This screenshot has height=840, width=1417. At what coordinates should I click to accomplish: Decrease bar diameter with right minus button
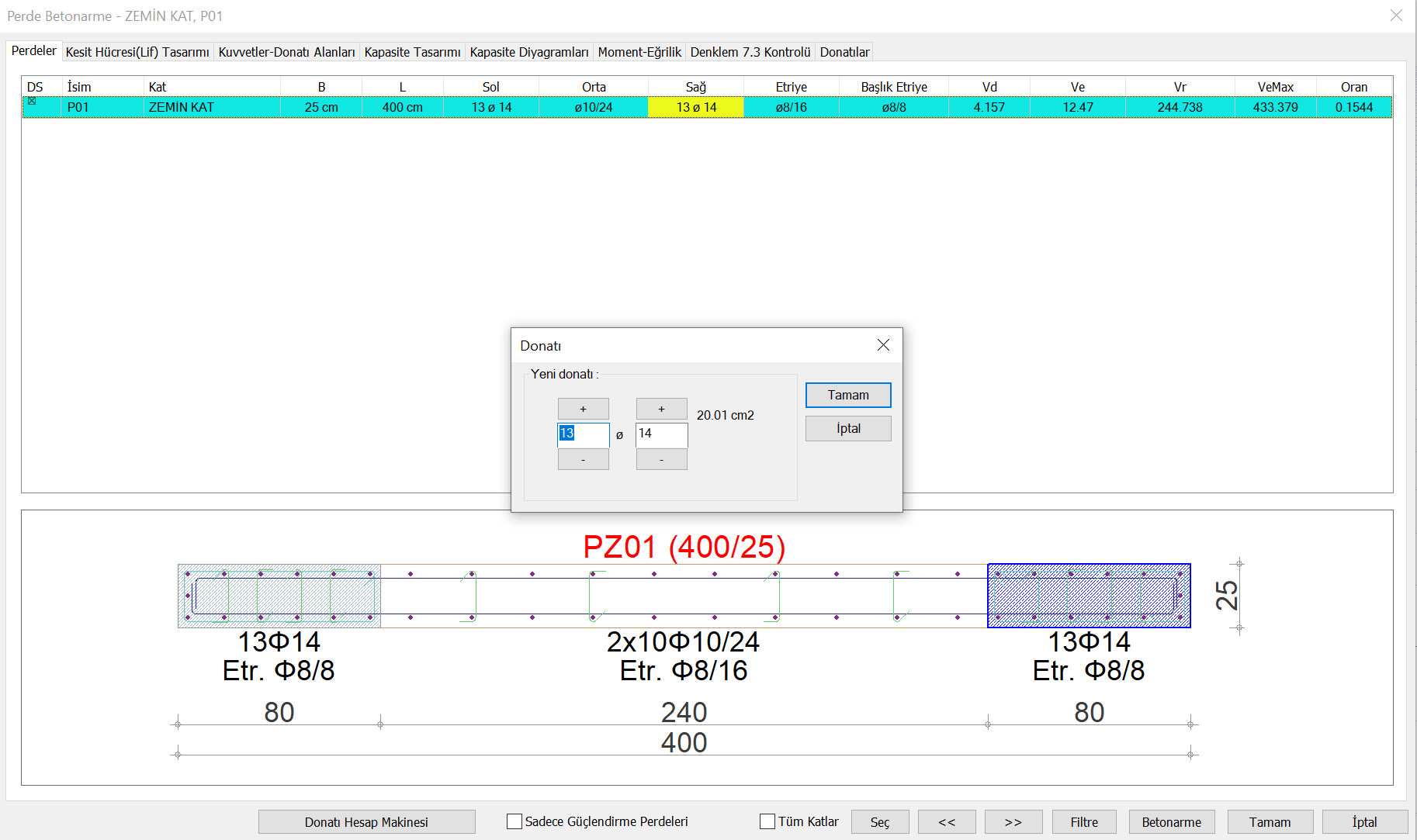(x=661, y=460)
